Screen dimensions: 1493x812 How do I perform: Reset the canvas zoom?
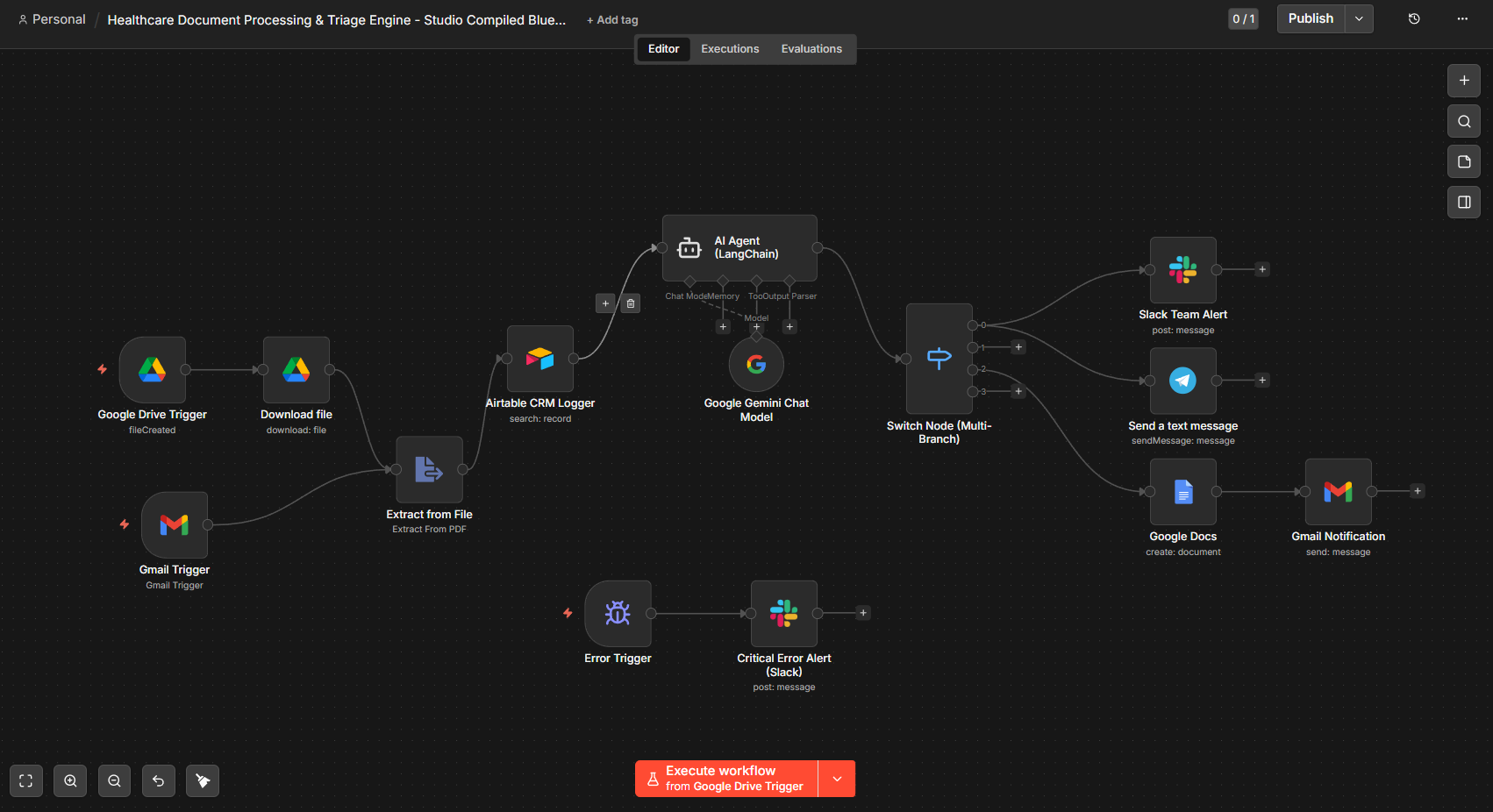click(158, 780)
